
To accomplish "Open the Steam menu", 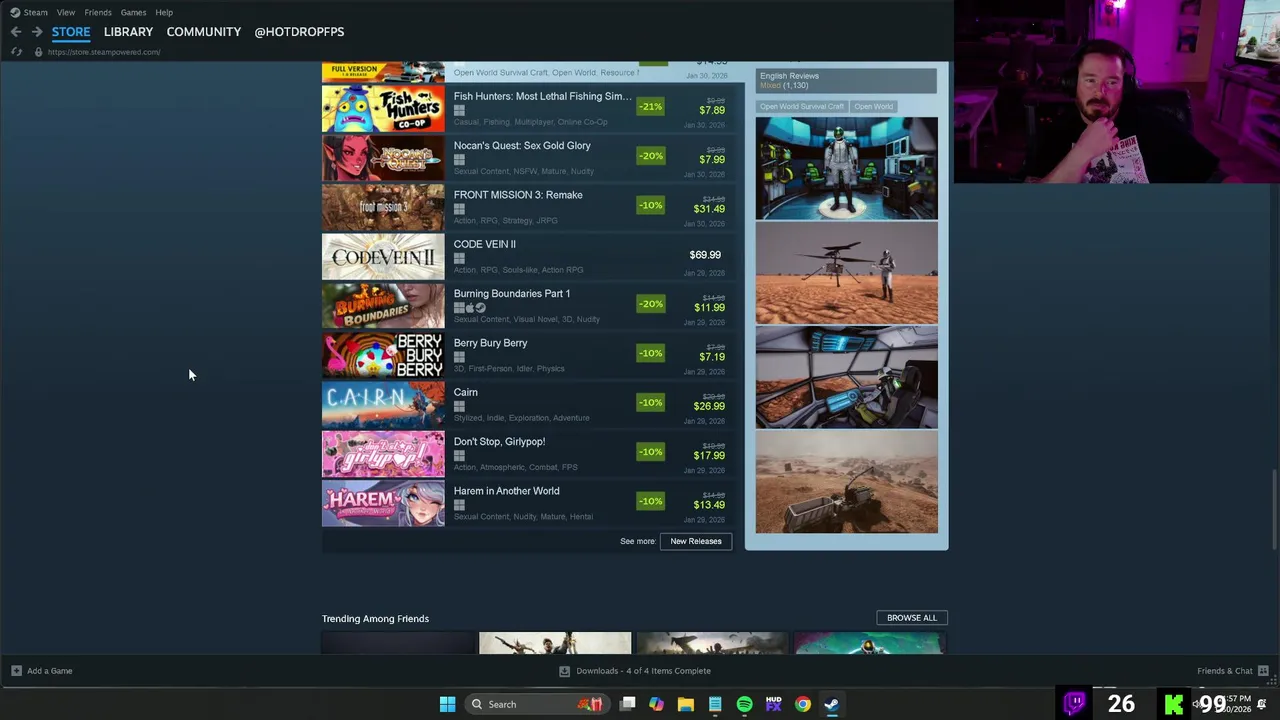I will pyautogui.click(x=36, y=12).
